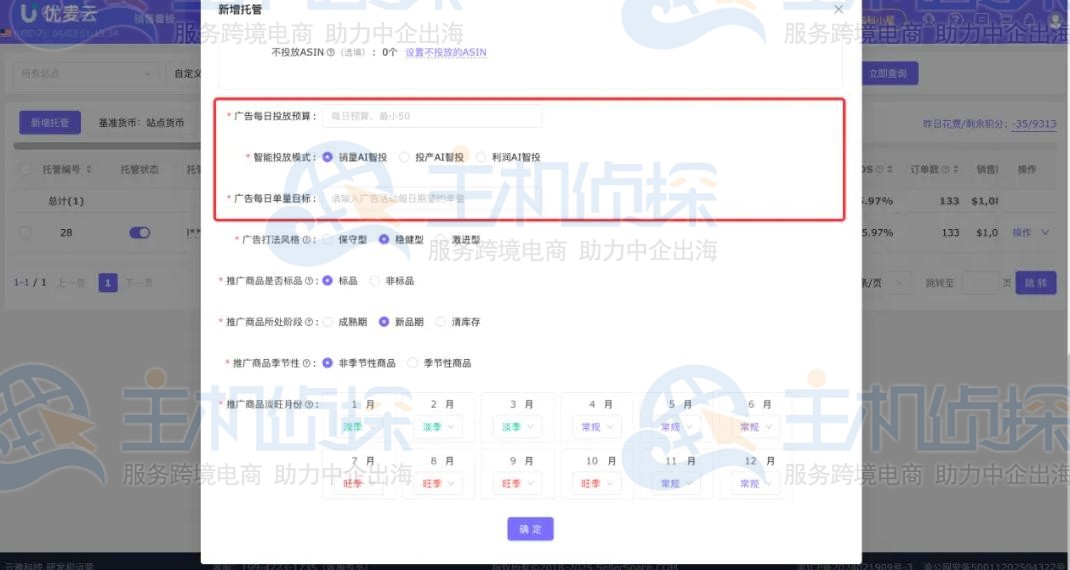The width and height of the screenshot is (1070, 570).
Task: Open the 8月 season dropdown
Action: (x=439, y=483)
